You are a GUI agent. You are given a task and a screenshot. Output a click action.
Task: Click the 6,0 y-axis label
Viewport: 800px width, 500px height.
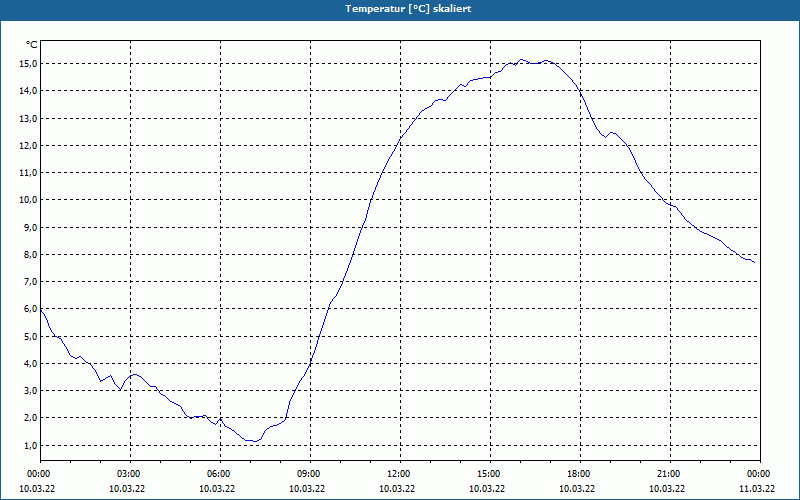point(30,309)
